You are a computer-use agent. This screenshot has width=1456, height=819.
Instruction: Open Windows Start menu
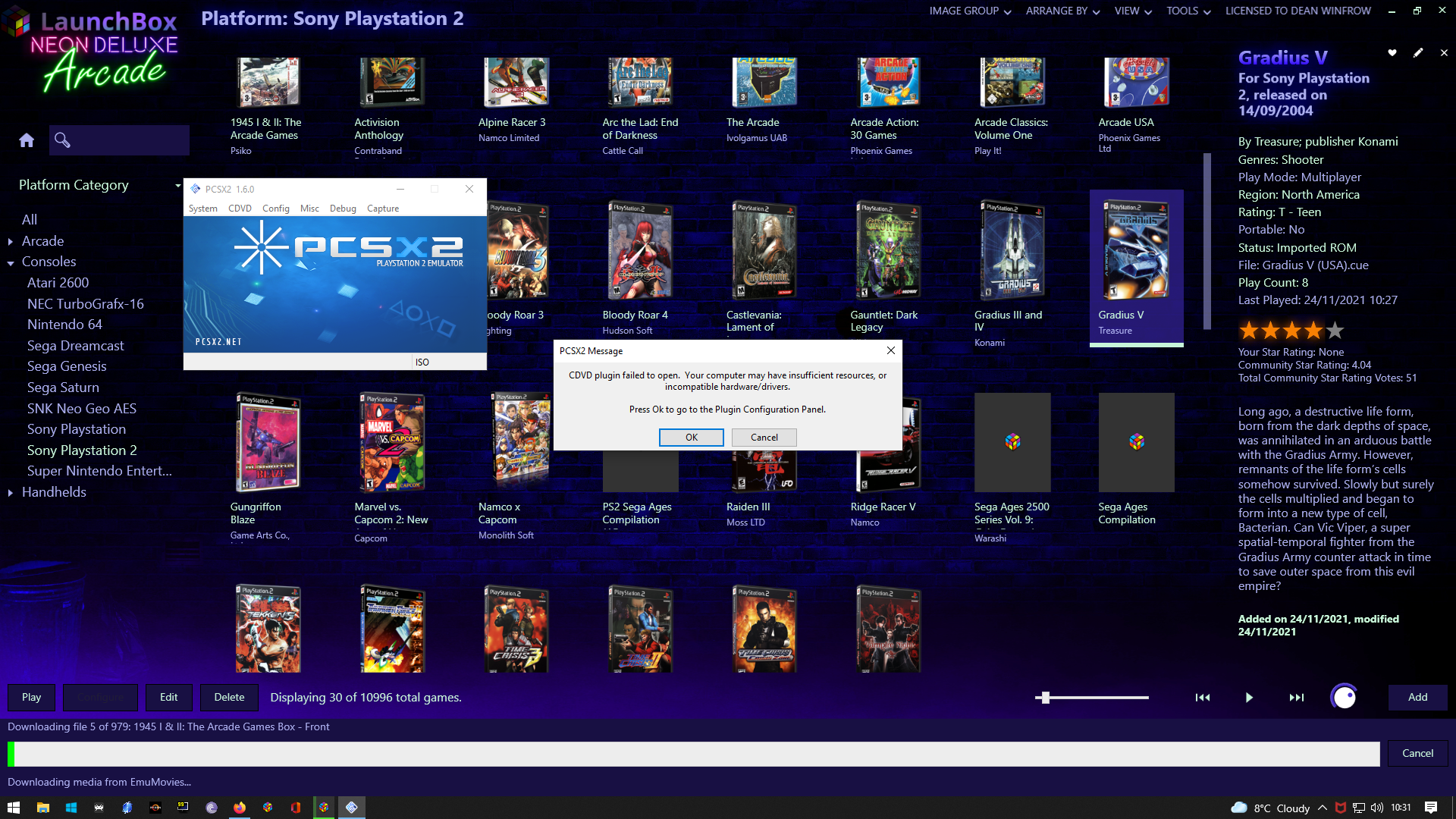click(14, 808)
